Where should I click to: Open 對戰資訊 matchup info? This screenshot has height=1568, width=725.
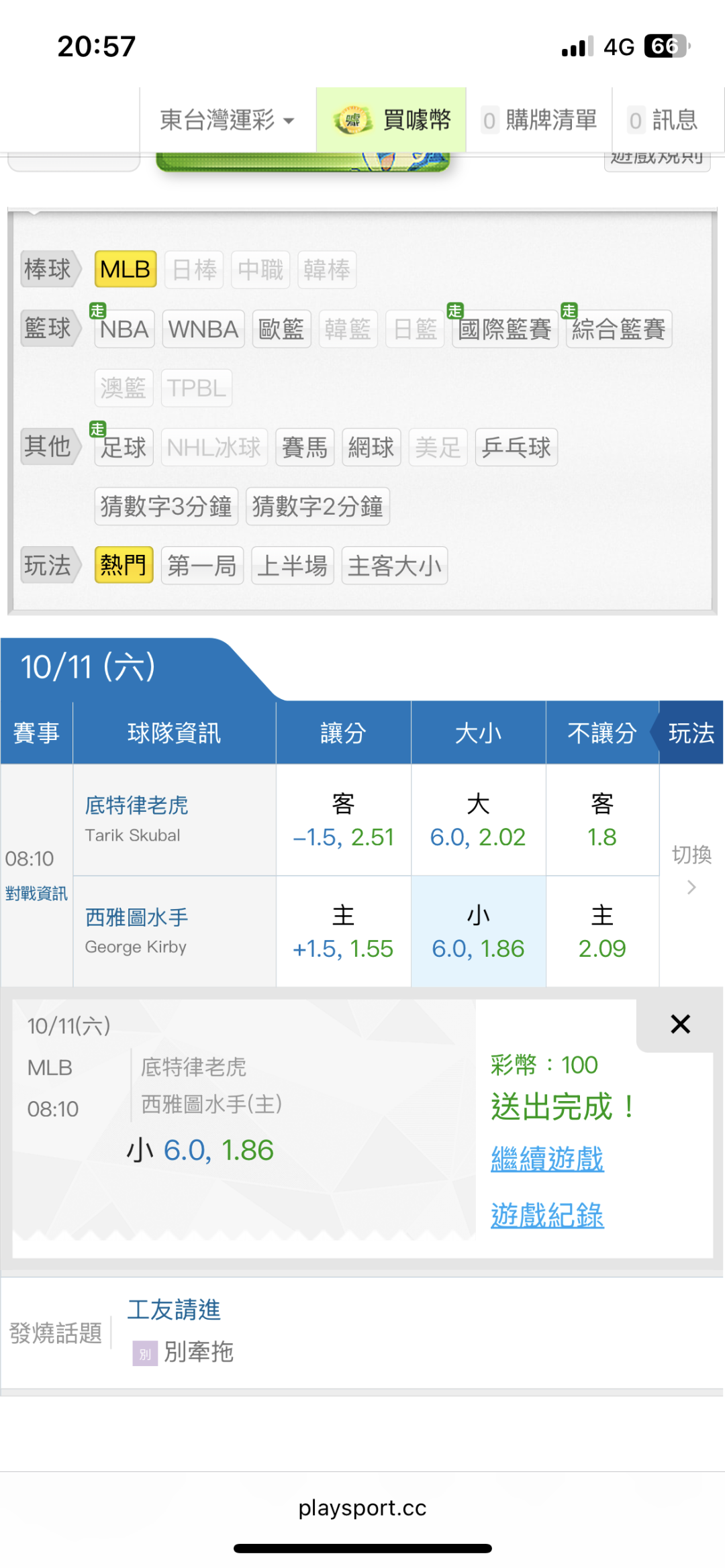point(36,894)
